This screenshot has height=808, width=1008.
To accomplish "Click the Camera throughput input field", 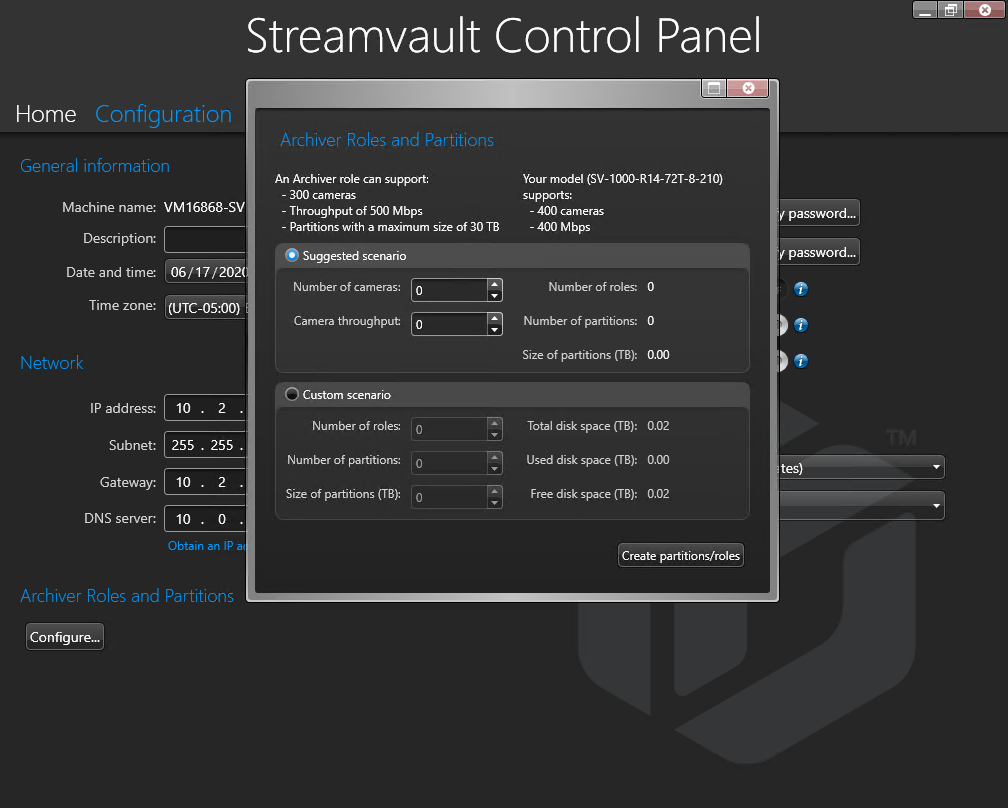I will coord(449,324).
